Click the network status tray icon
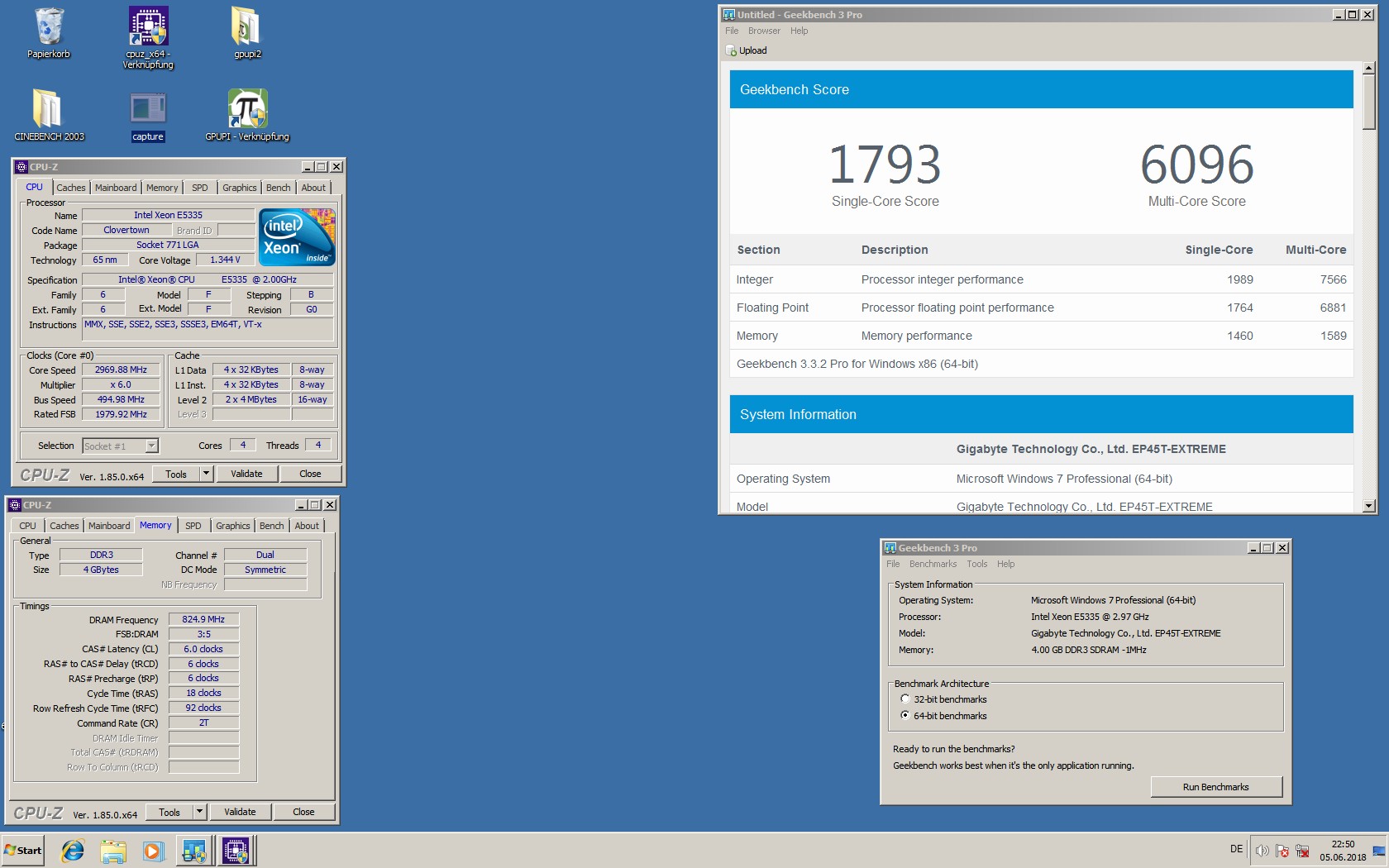This screenshot has height=868, width=1389. [1302, 851]
